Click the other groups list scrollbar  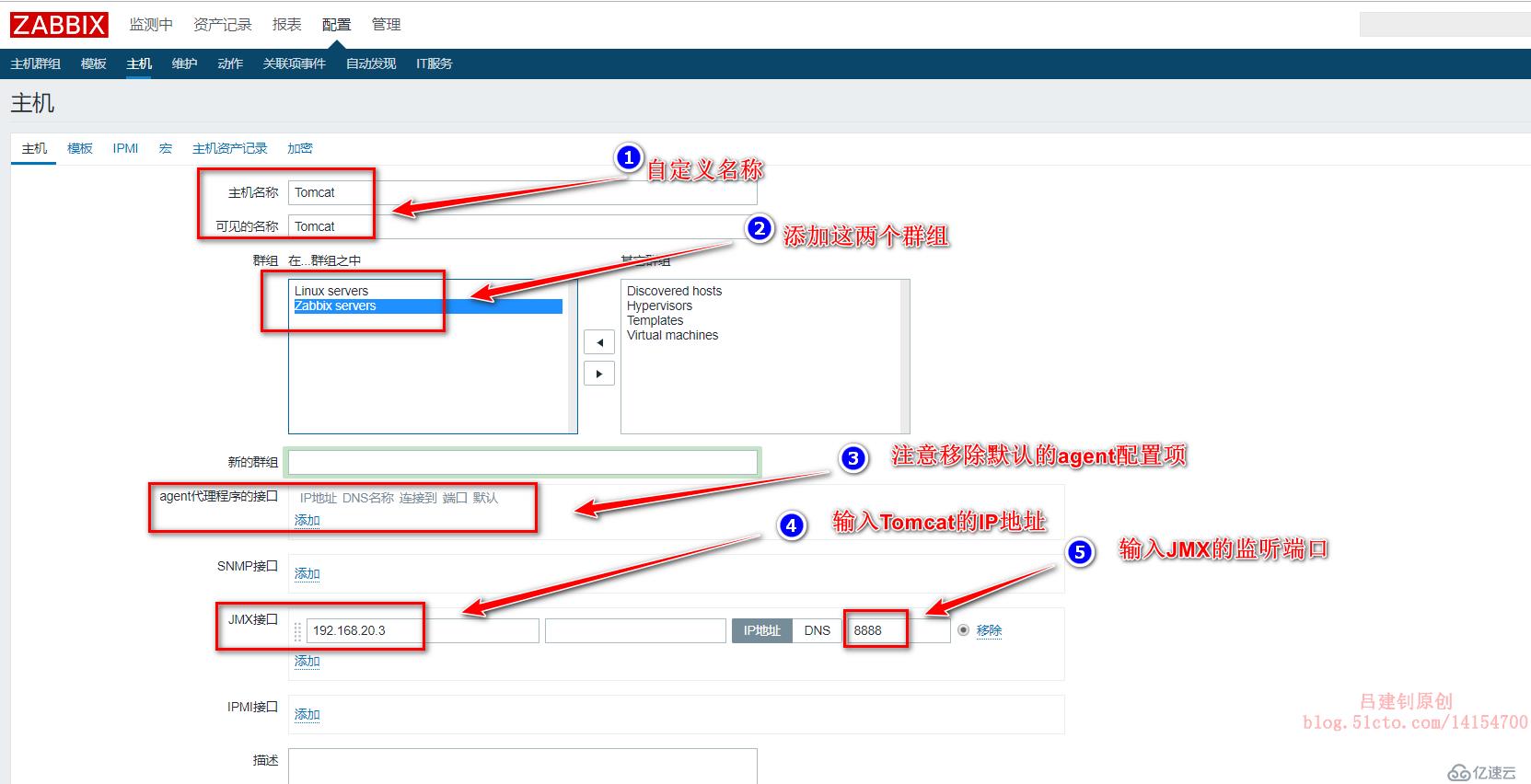904,356
